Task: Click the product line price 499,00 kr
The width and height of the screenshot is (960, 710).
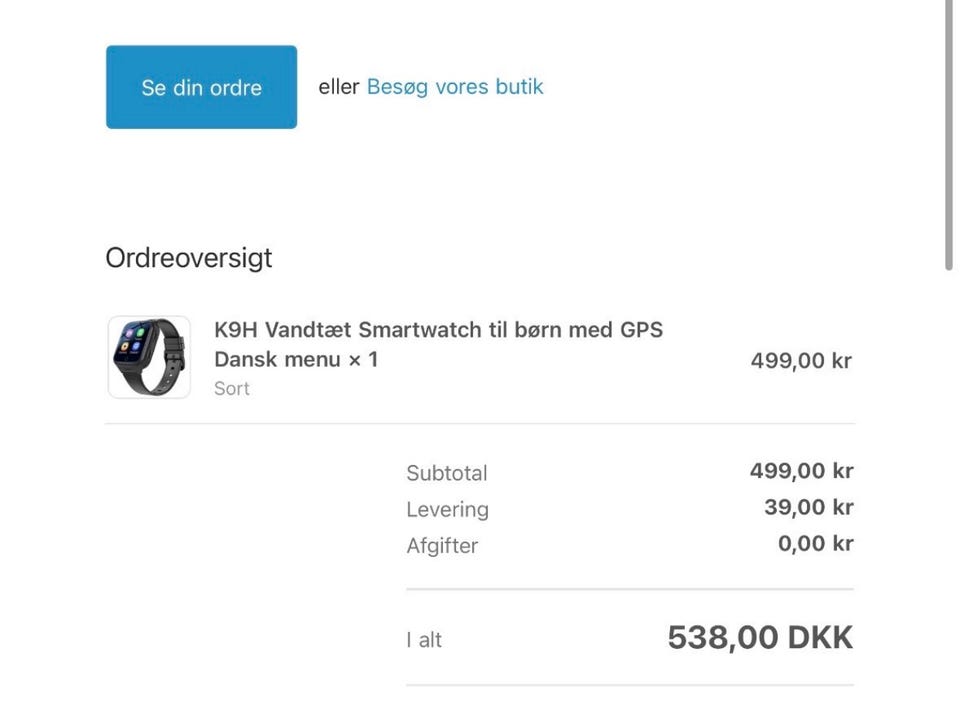Action: coord(801,360)
